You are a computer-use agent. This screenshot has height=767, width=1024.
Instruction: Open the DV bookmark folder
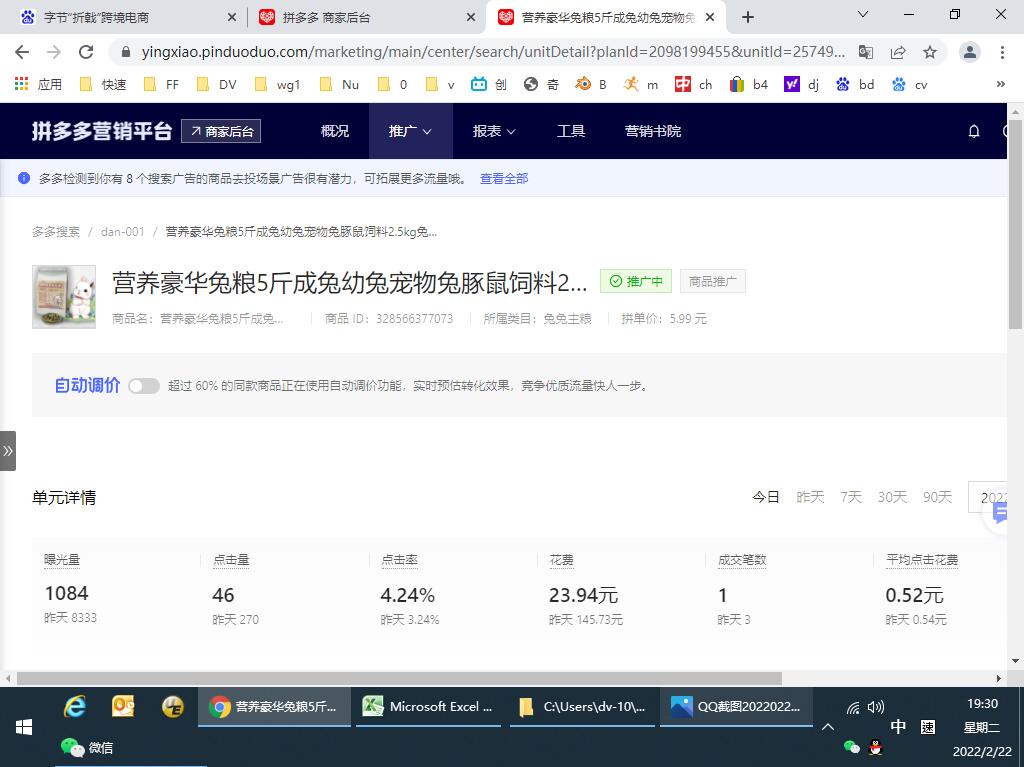tap(217, 84)
